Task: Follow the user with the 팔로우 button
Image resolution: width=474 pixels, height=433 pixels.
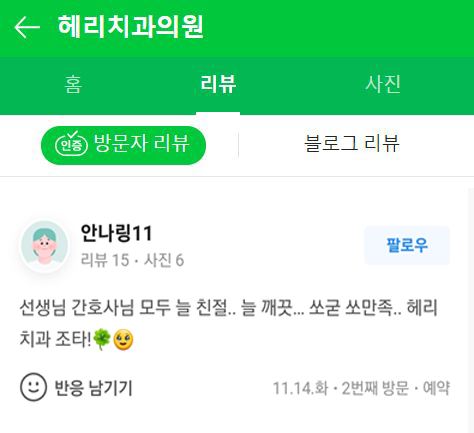Action: click(x=407, y=245)
